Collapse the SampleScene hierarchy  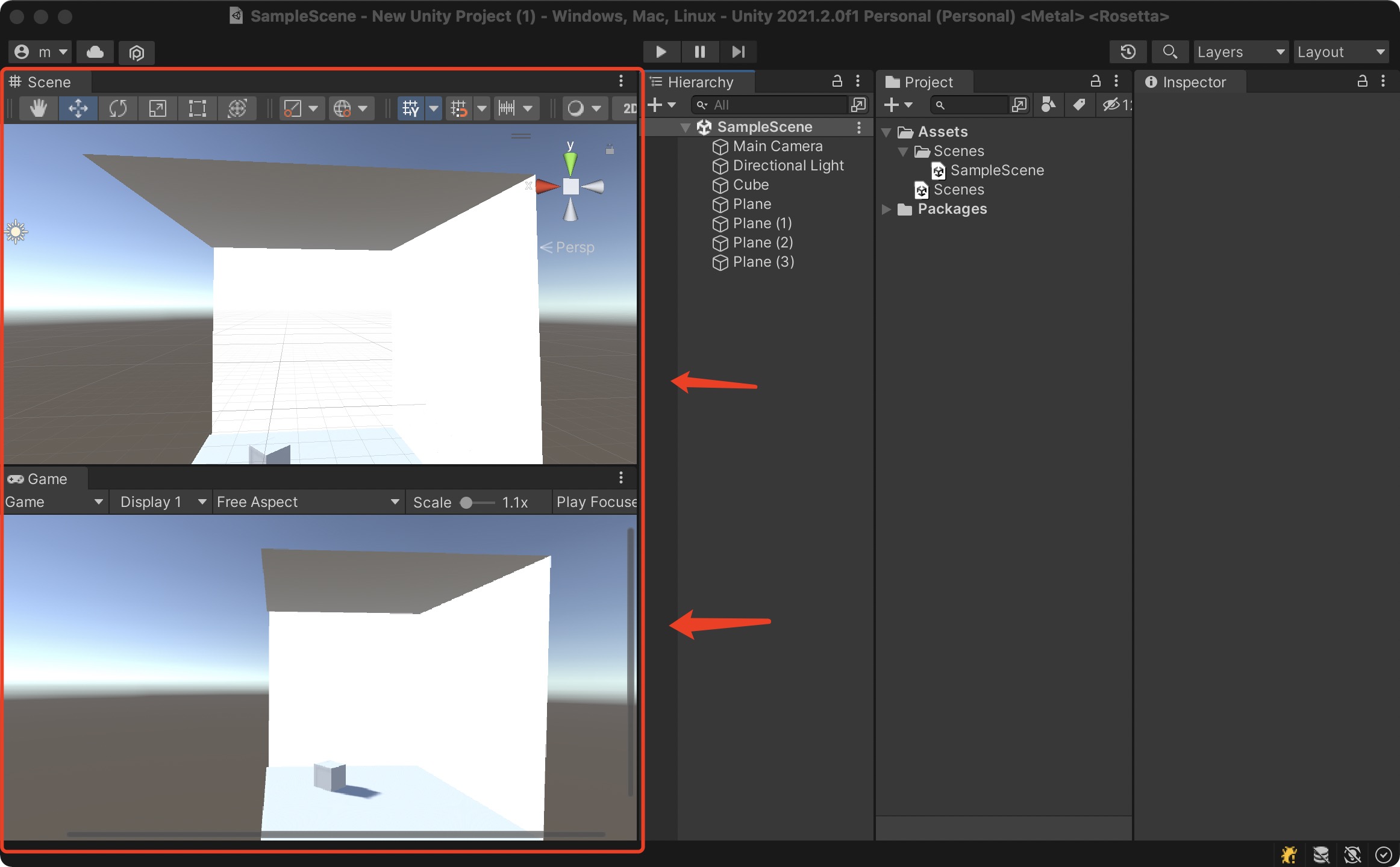tap(685, 127)
